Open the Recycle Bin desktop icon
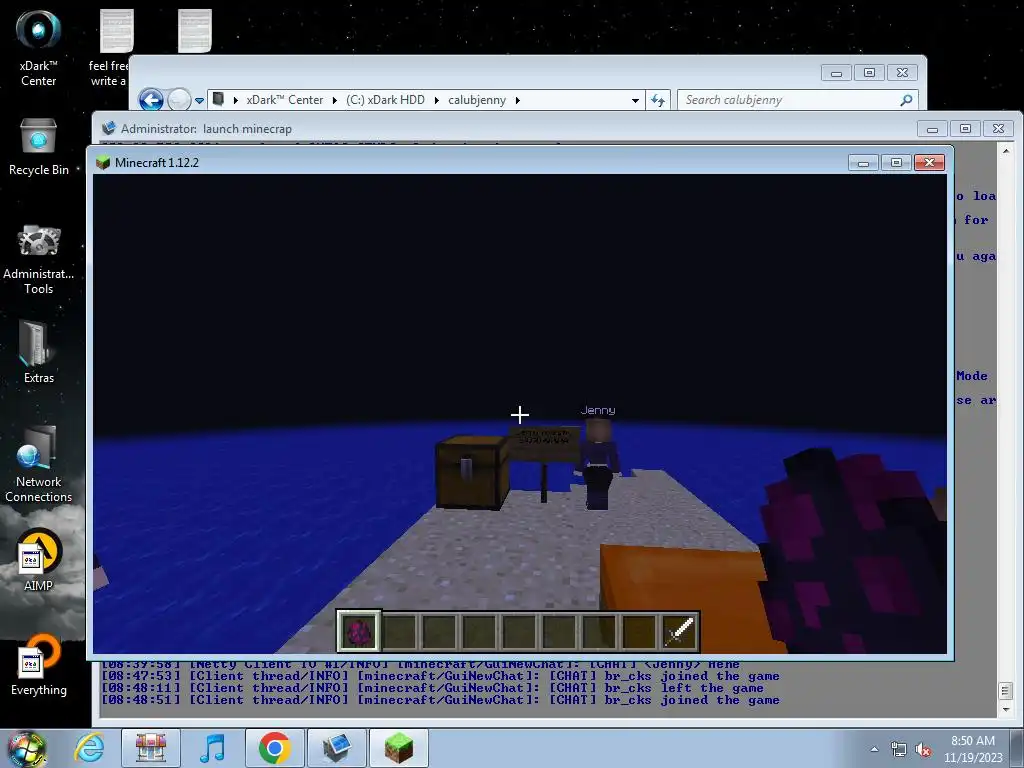Screen dimensions: 1024x768 pyautogui.click(x=38, y=148)
